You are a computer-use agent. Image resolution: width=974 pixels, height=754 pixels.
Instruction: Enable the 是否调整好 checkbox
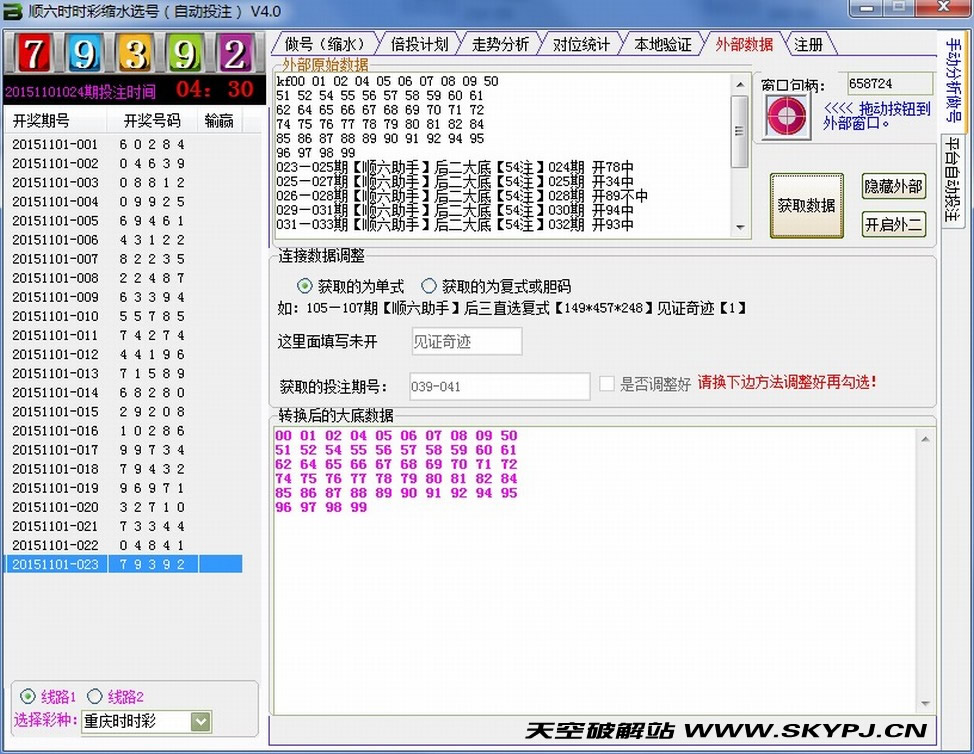coord(607,384)
